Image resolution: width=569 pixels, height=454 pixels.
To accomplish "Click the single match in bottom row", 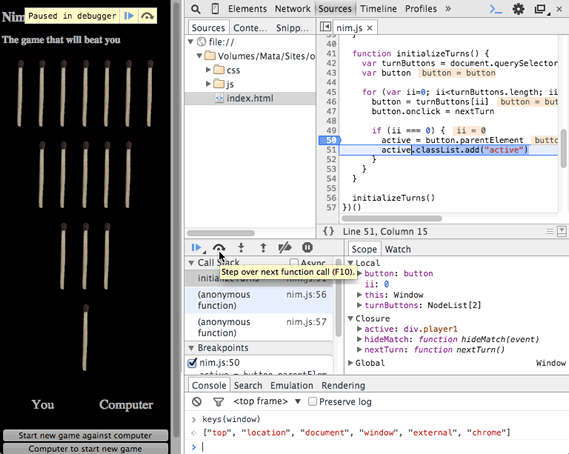I will [85, 338].
